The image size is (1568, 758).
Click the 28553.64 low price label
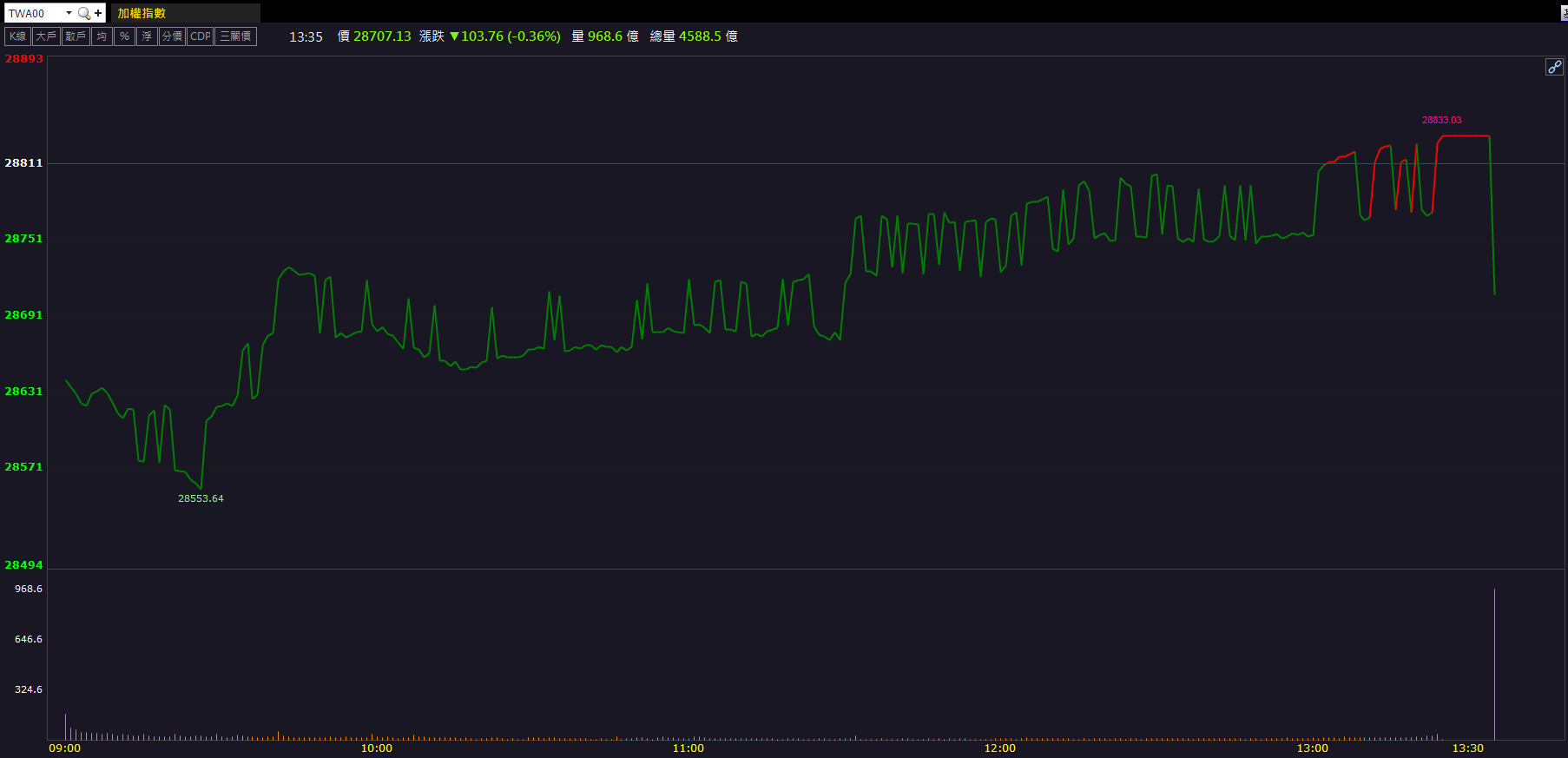point(201,498)
